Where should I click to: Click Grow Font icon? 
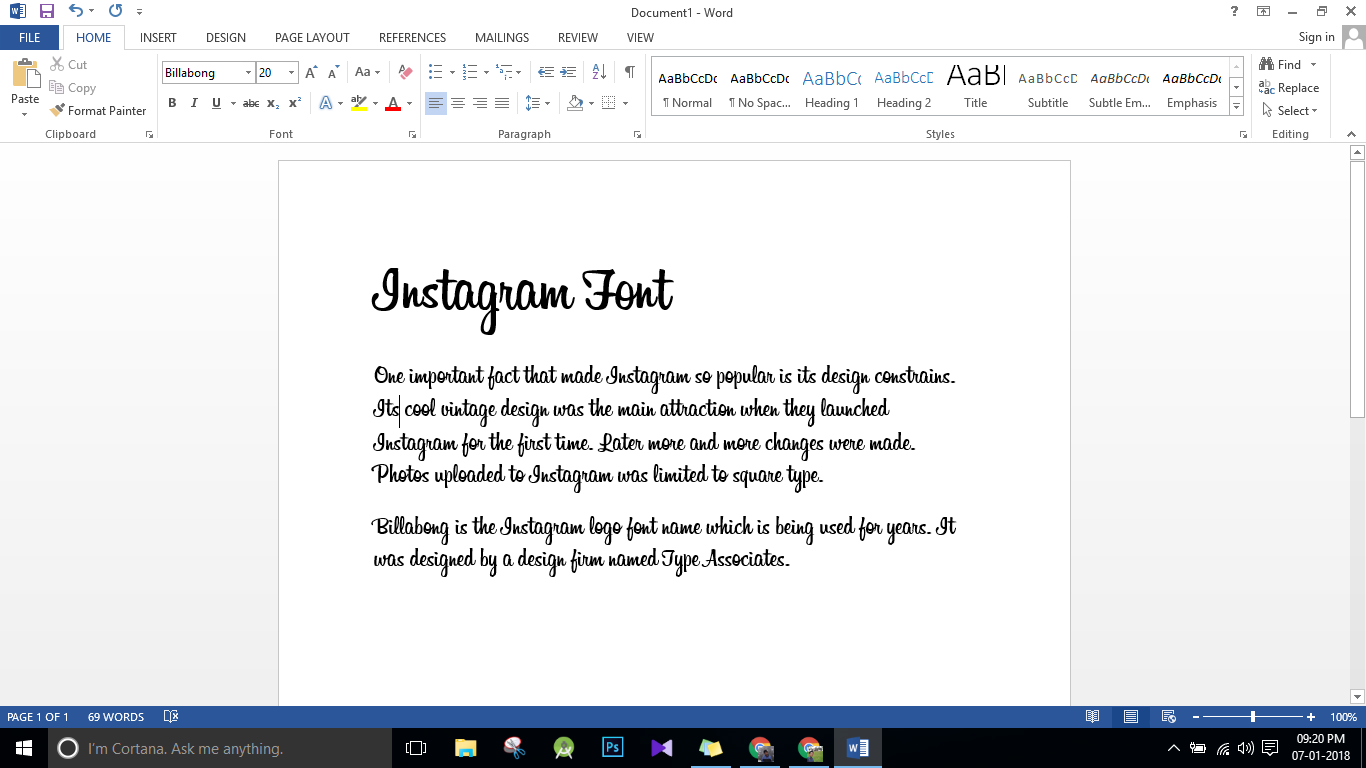[x=311, y=72]
